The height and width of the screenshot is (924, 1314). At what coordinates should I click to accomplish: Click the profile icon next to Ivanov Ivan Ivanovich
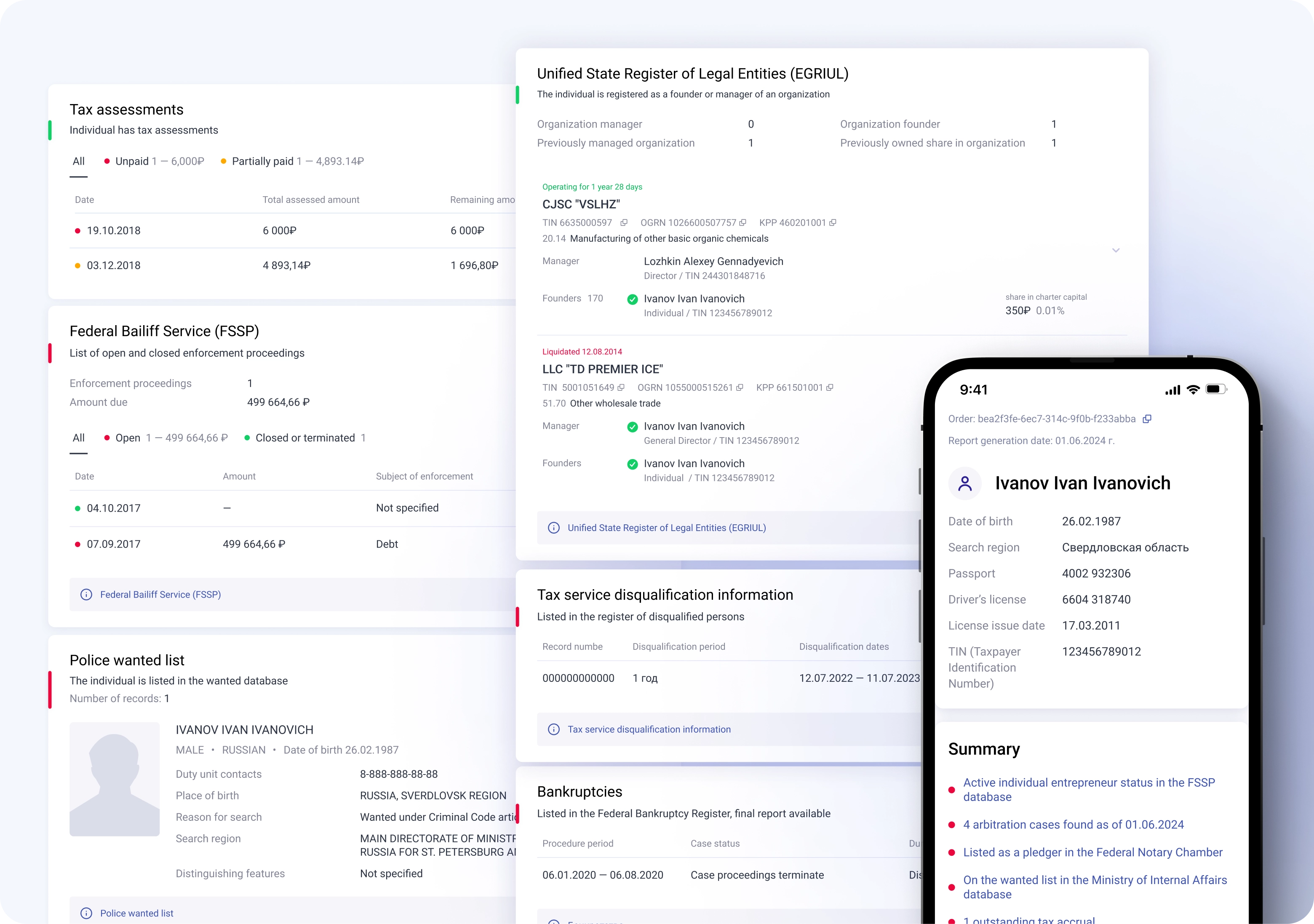(x=965, y=483)
